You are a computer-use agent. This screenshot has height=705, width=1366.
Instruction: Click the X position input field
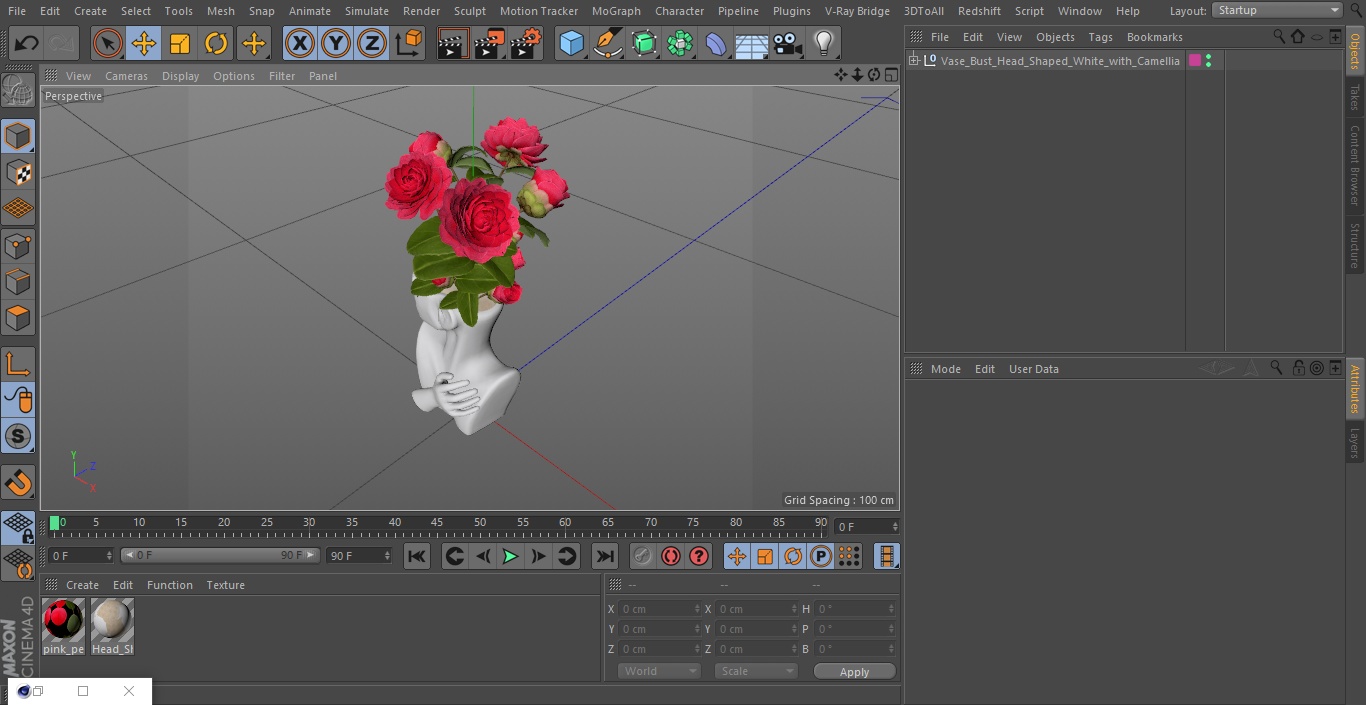click(659, 609)
